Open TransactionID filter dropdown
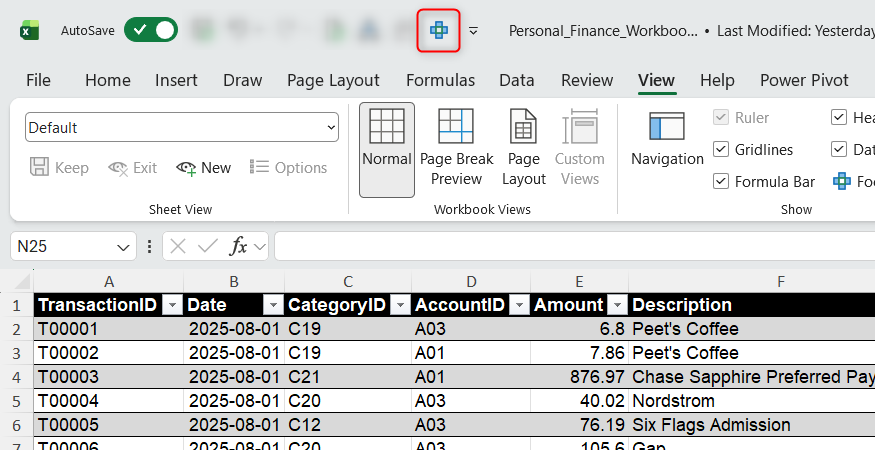875x450 pixels. pos(172,305)
